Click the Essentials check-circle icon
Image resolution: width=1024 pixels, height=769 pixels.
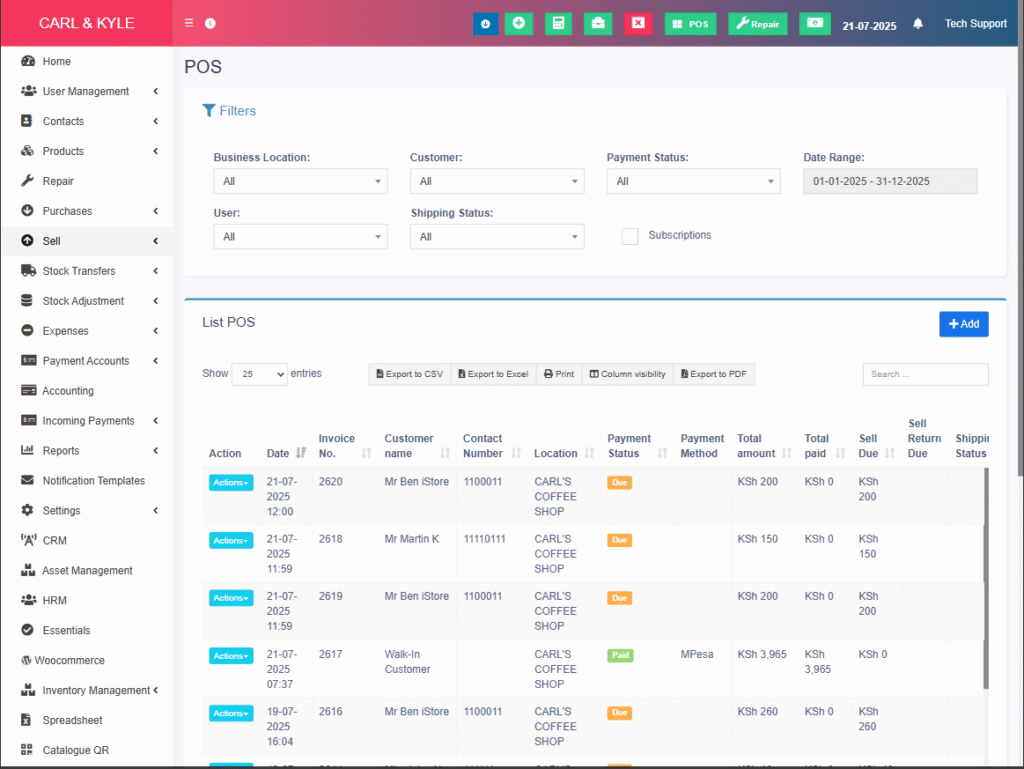(x=27, y=630)
